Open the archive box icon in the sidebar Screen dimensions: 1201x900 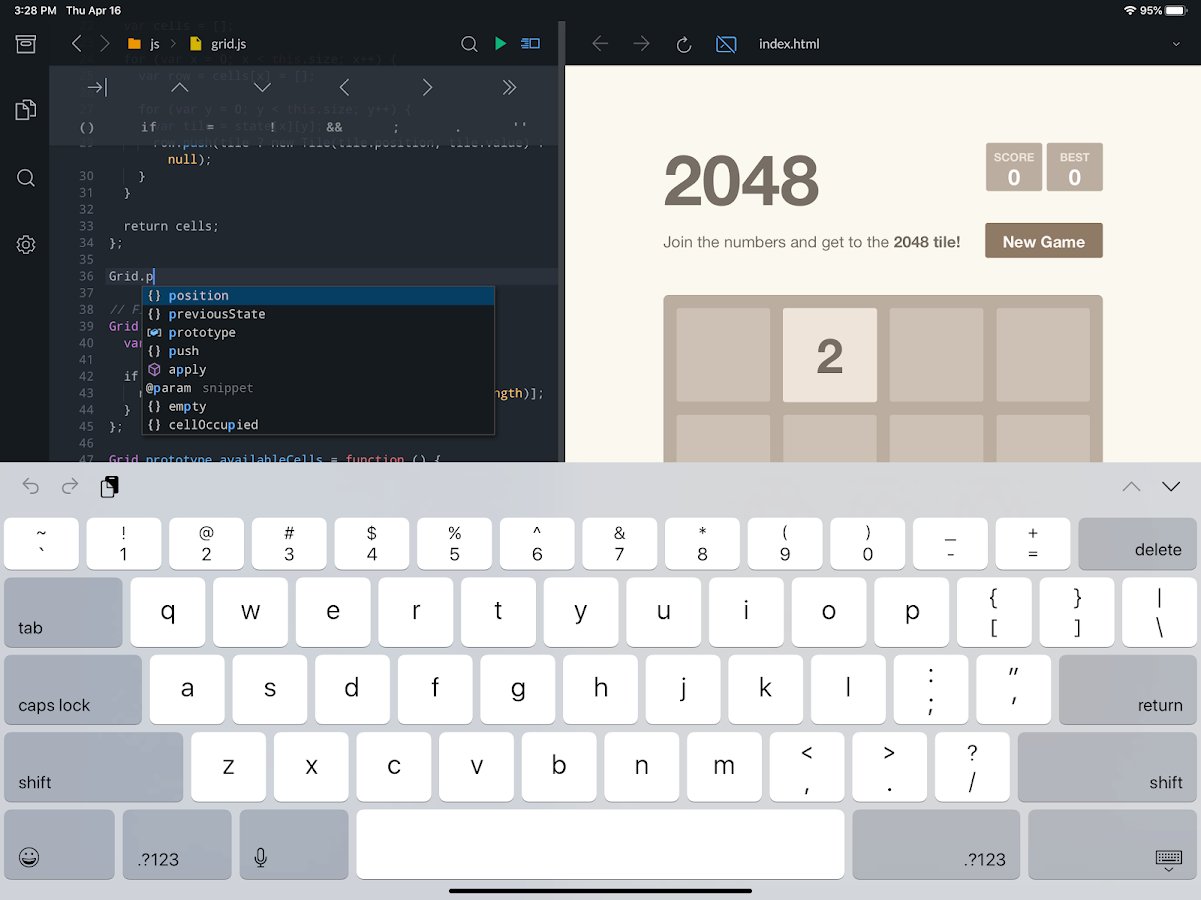[x=26, y=44]
